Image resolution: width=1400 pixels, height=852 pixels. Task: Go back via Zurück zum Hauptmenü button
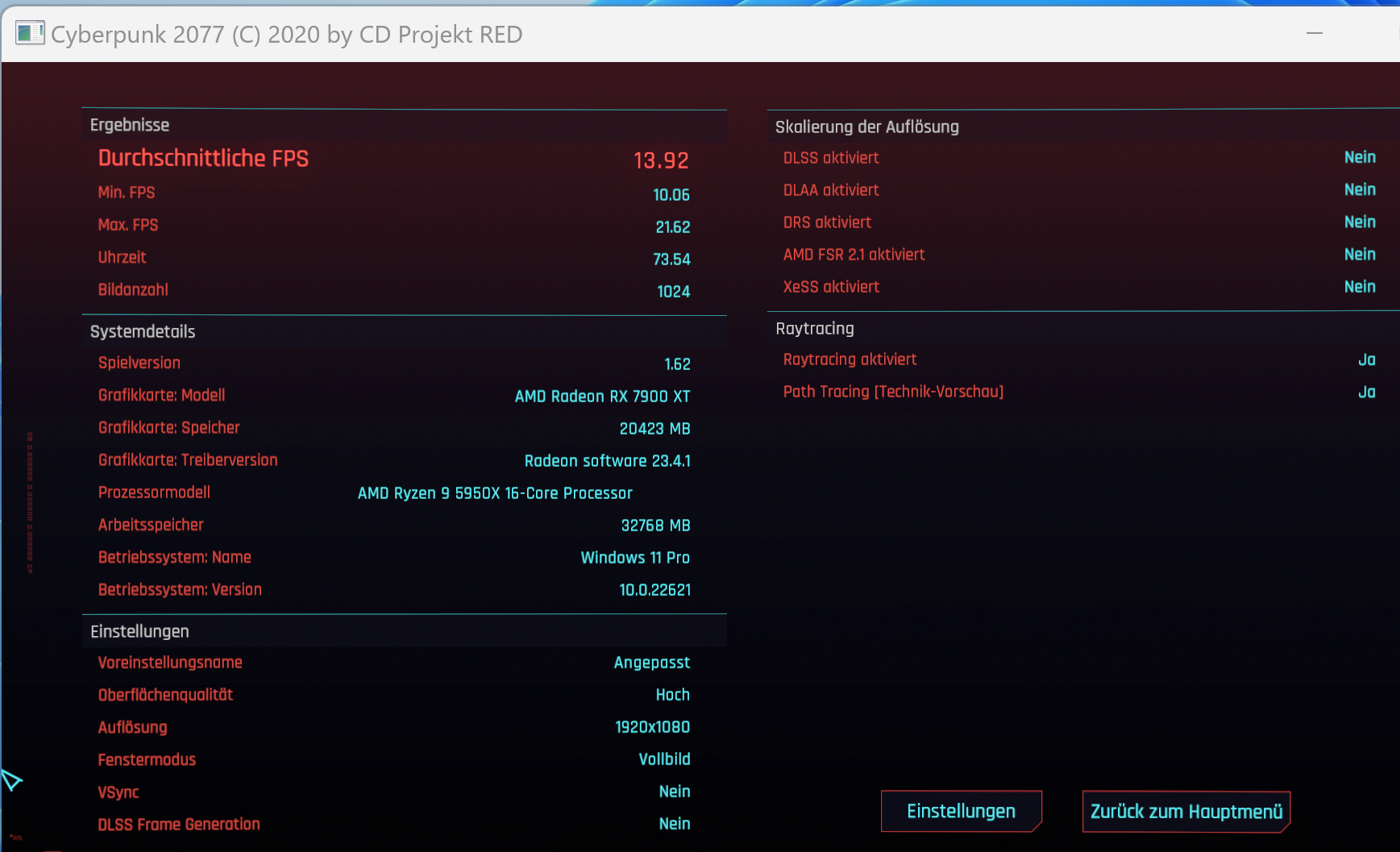pyautogui.click(x=1186, y=811)
